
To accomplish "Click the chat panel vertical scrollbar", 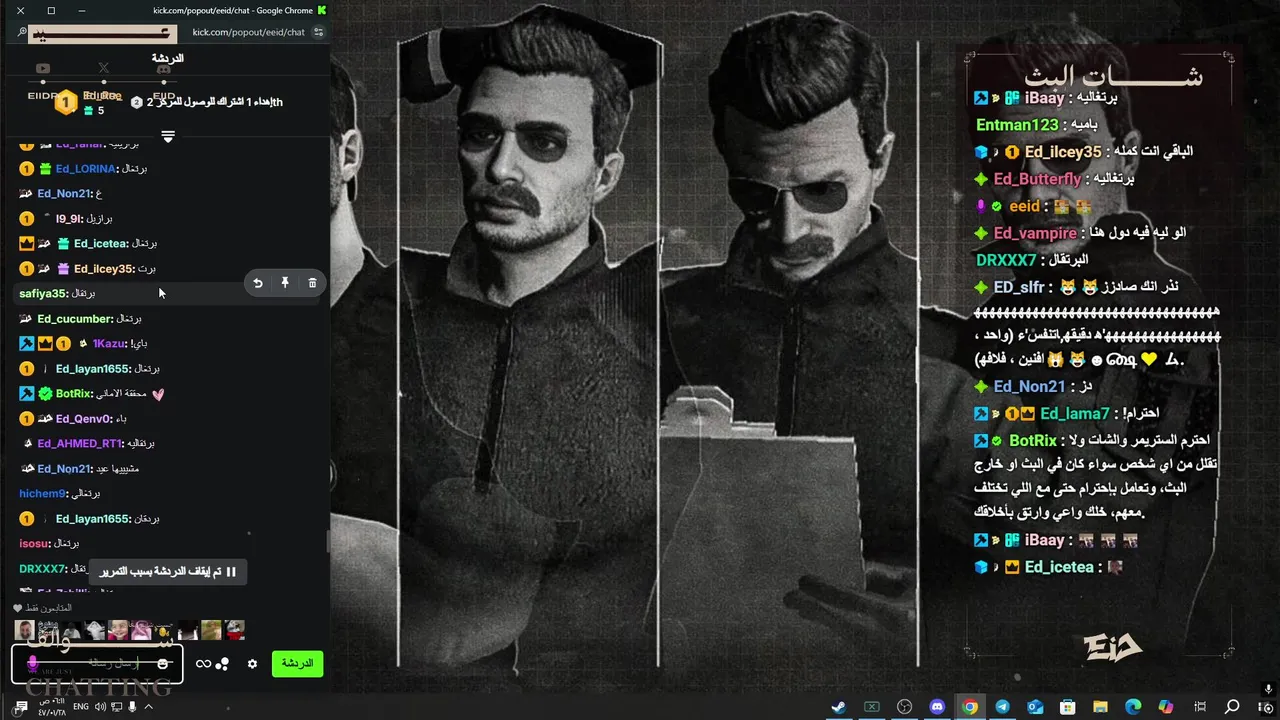I will click(x=327, y=541).
